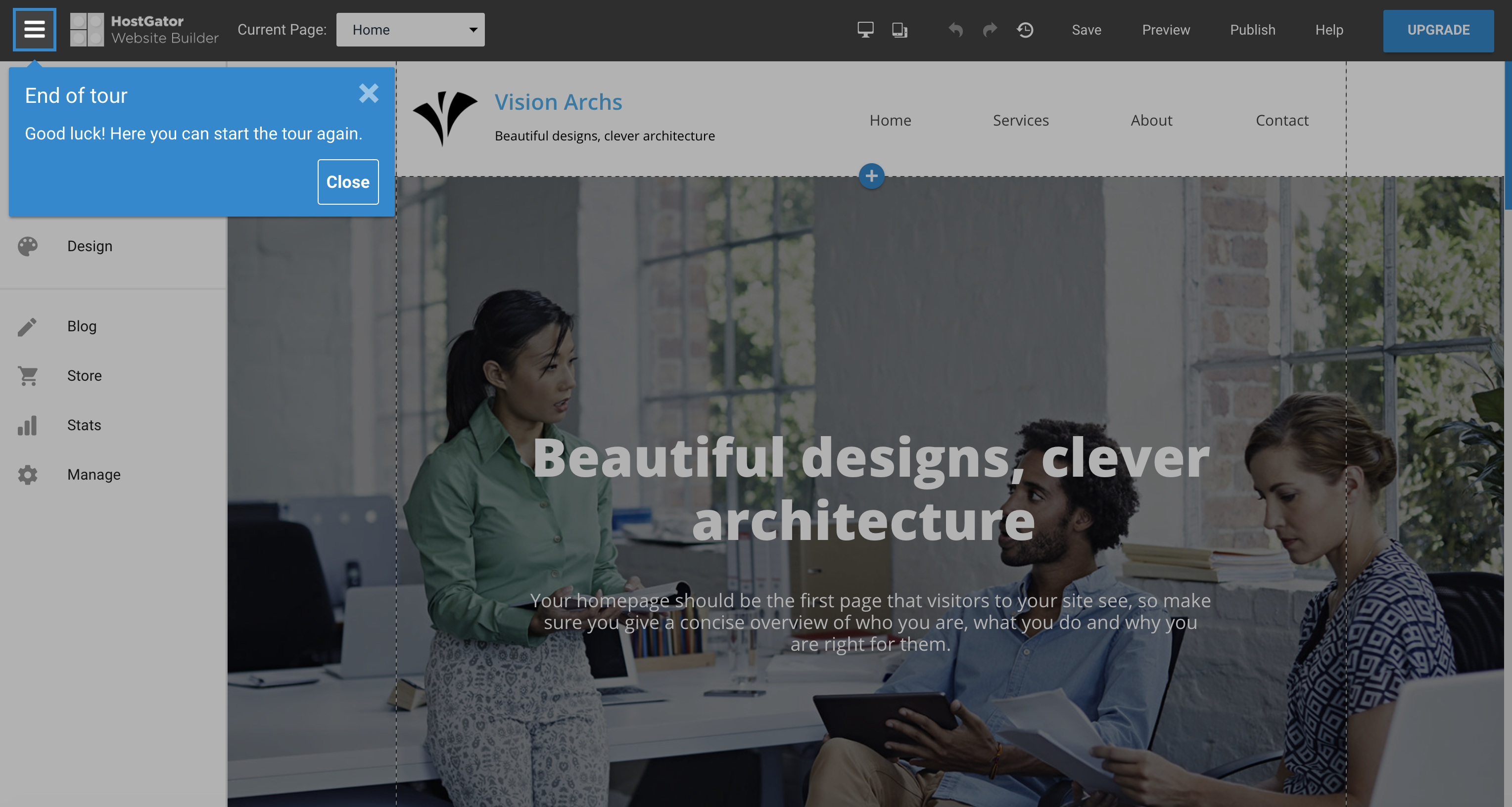Click the desktop preview icon in toolbar
Screen dimensions: 1512x807
click(865, 29)
